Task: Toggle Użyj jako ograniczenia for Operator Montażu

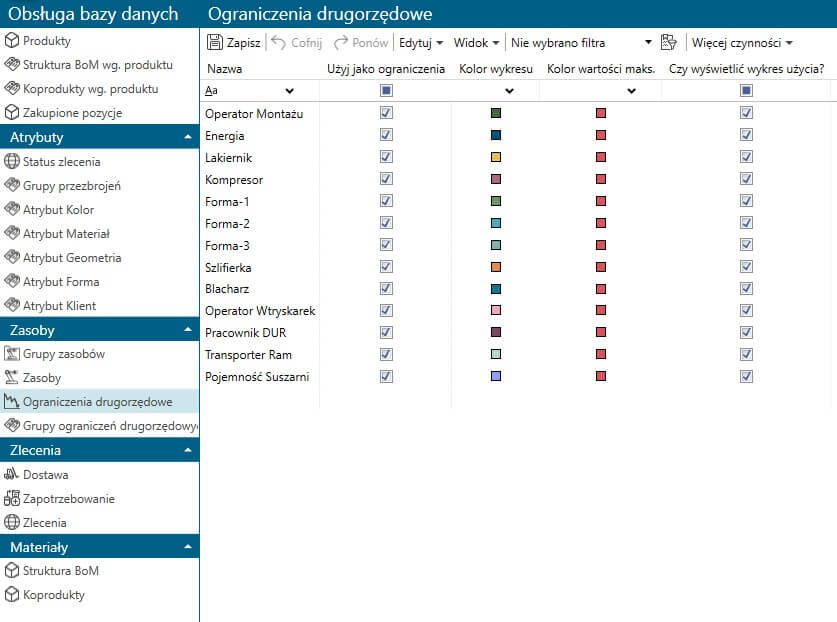Action: [x=386, y=113]
